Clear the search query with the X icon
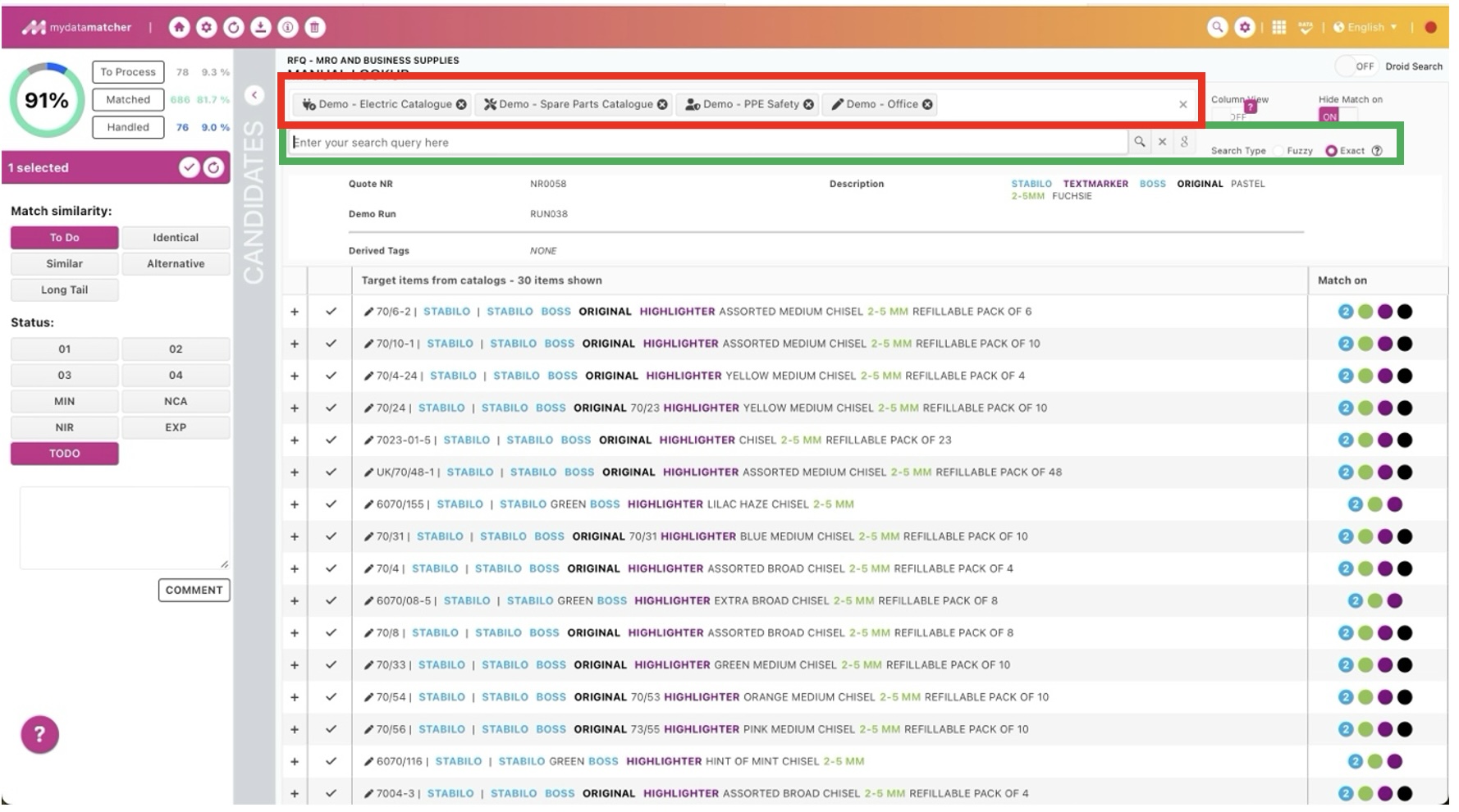Image resolution: width=1459 pixels, height=812 pixels. pyautogui.click(x=1162, y=142)
